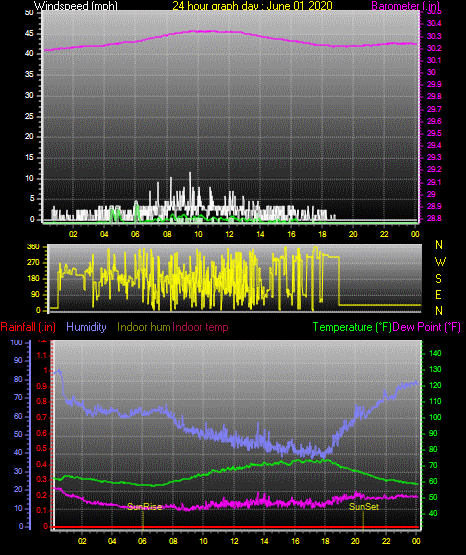Viewport: 466px width, 555px height.
Task: Click the 29.5 barometer axis value
Action: pos(434,133)
